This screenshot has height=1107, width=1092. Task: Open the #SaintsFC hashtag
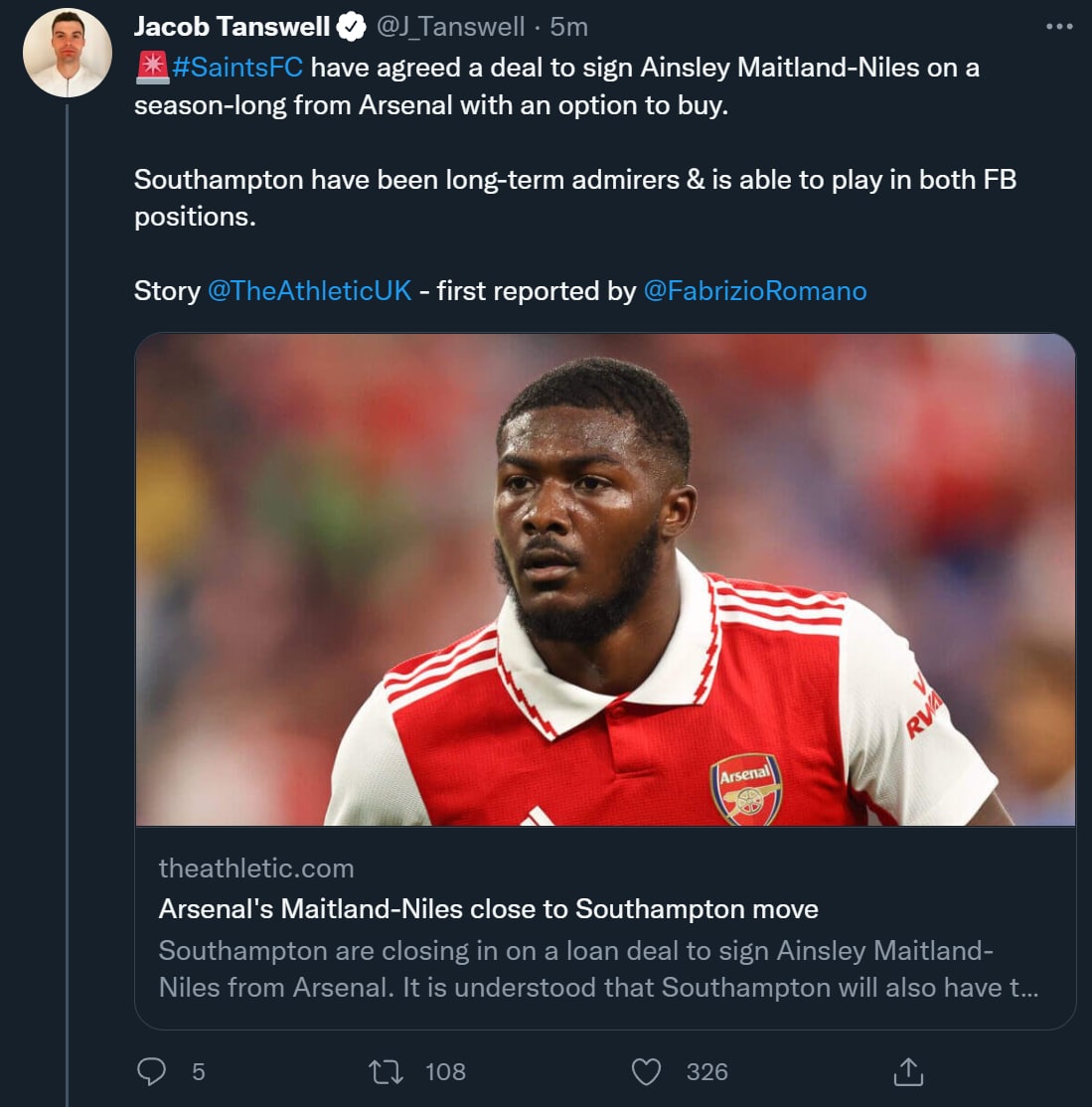pos(237,68)
